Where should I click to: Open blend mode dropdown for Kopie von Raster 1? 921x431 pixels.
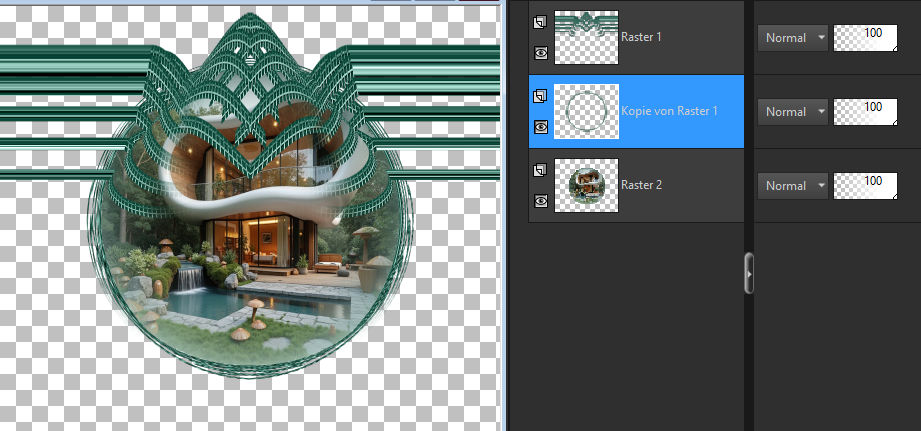point(793,112)
